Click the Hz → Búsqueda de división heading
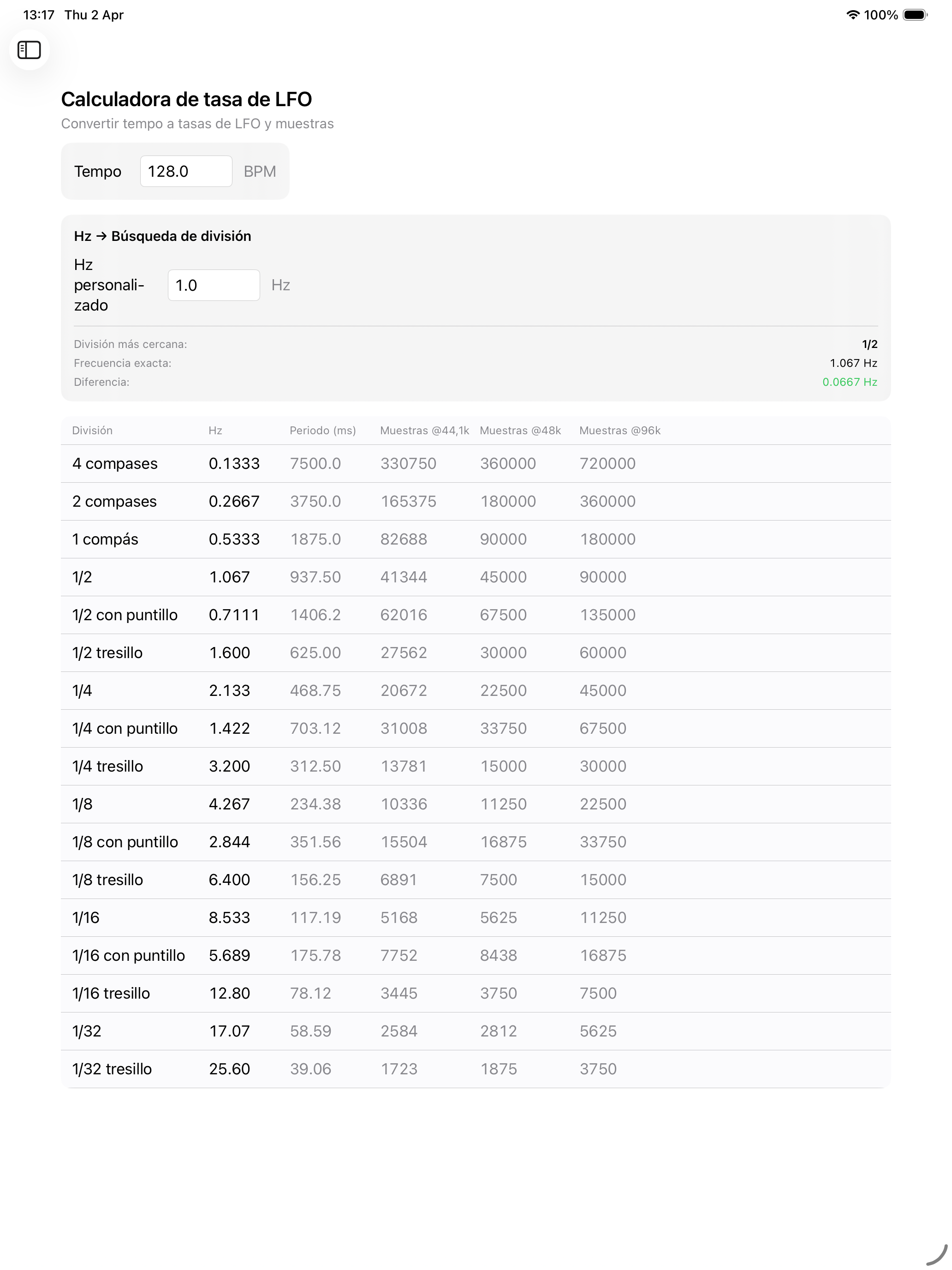 coord(162,236)
